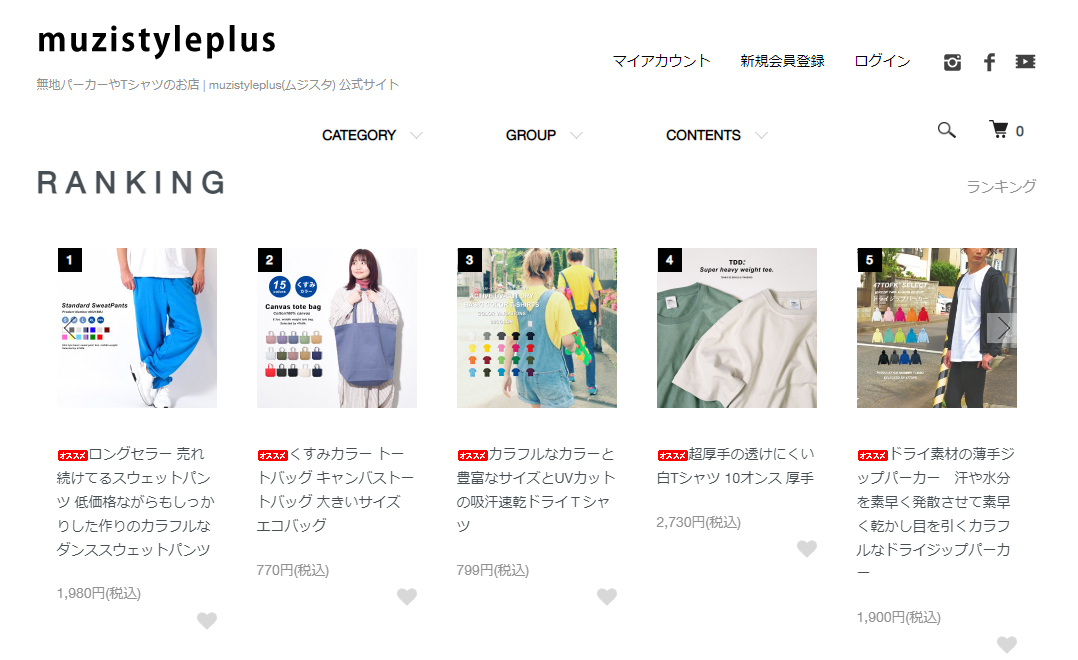
Task: Open マイアカウント menu item
Action: click(661, 61)
